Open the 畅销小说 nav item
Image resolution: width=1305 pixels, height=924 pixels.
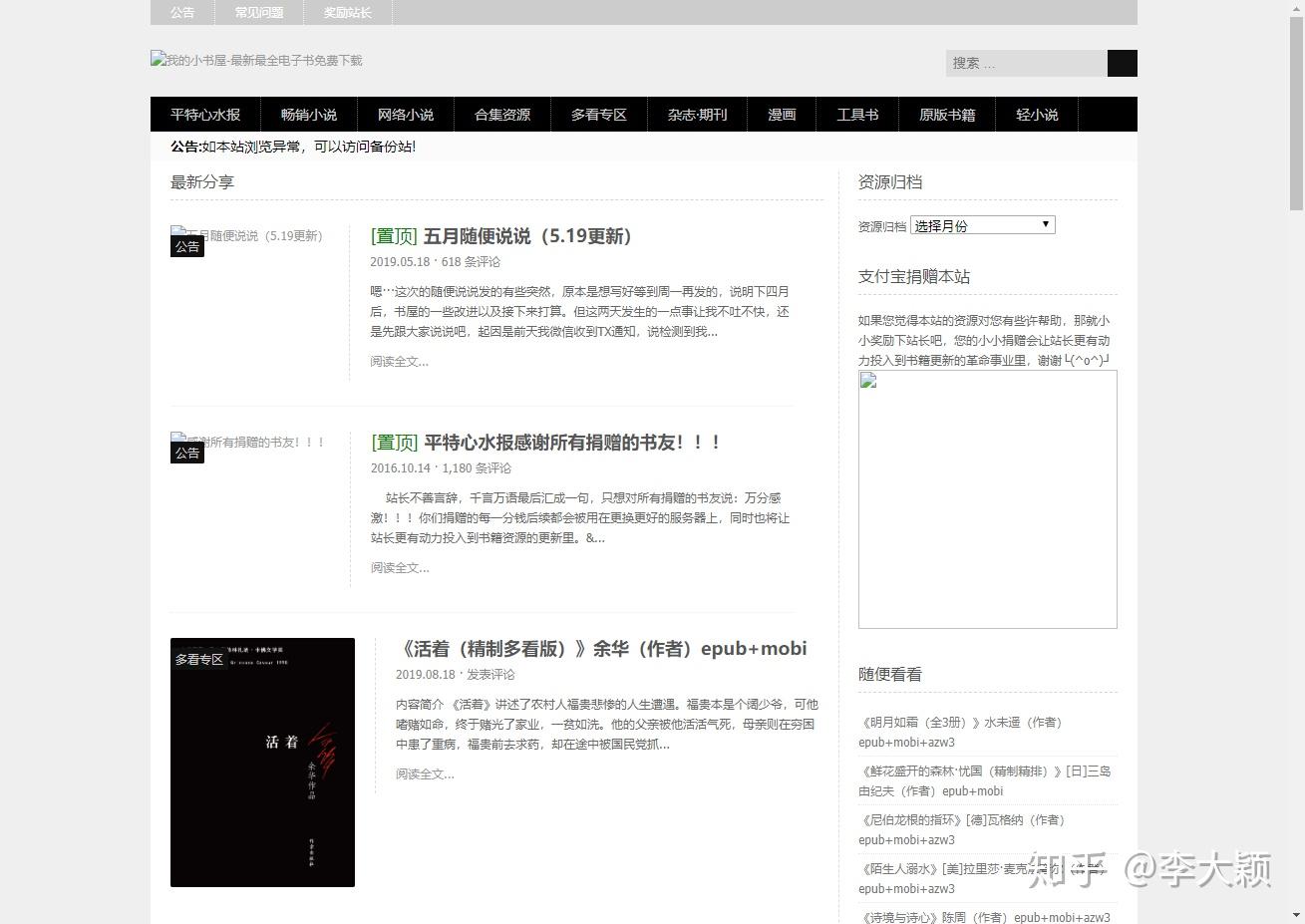pos(309,115)
